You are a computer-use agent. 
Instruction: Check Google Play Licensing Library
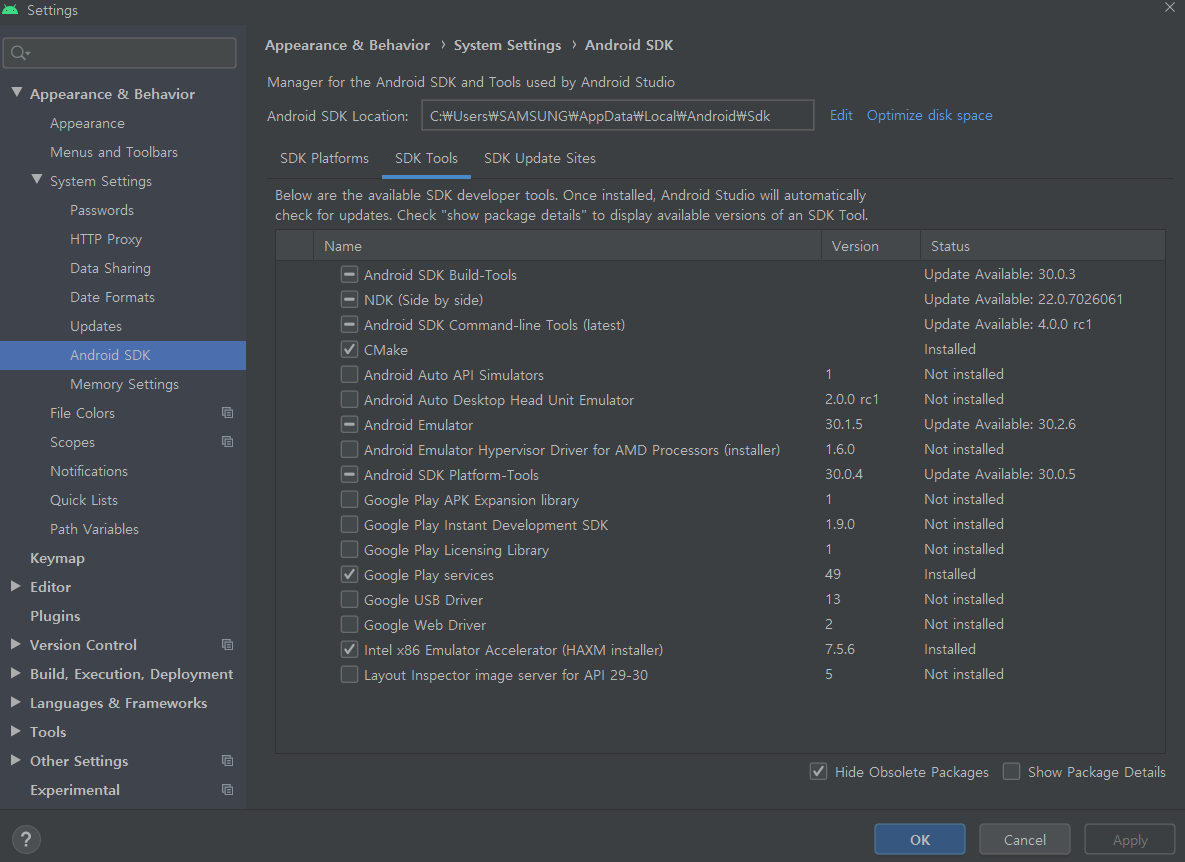click(349, 549)
